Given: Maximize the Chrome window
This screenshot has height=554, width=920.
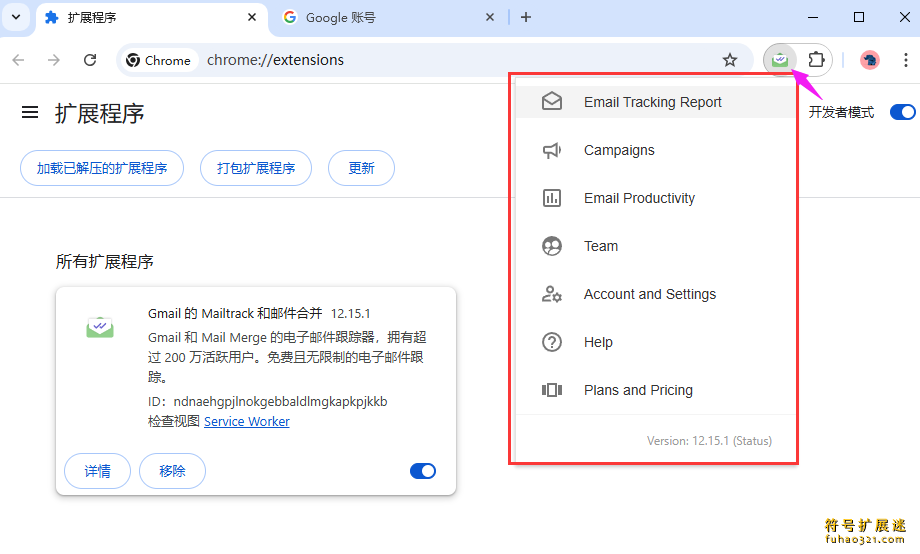Looking at the screenshot, I should click(859, 18).
